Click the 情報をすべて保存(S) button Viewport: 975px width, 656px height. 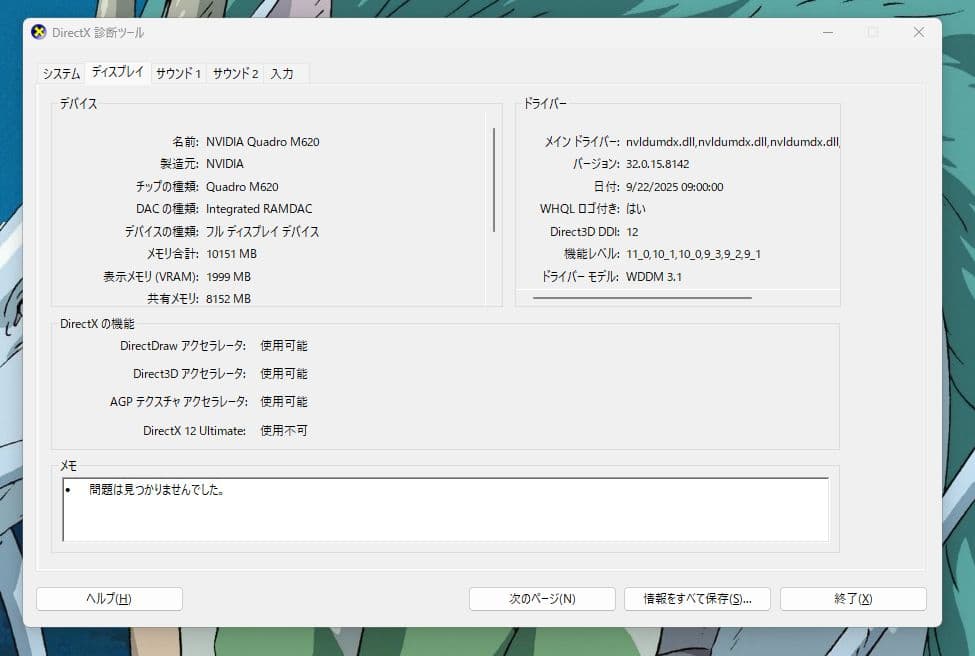(696, 598)
